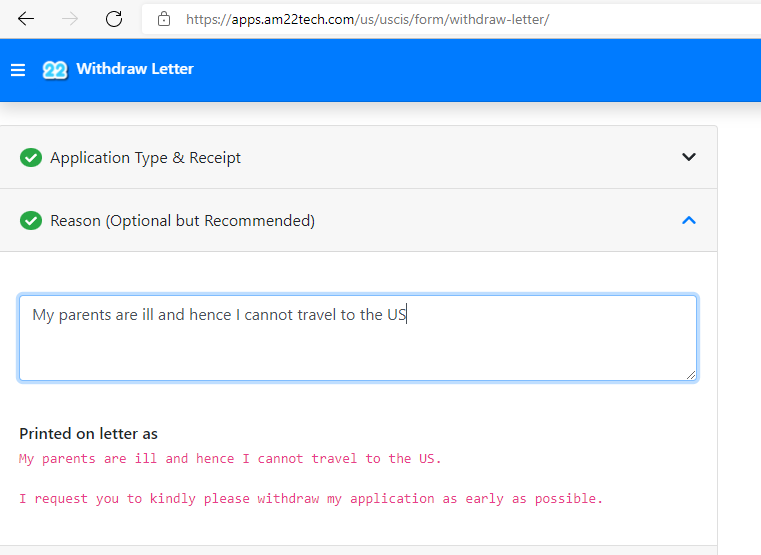Click the Printed on letter as label
The image size is (761, 555).
(x=88, y=434)
